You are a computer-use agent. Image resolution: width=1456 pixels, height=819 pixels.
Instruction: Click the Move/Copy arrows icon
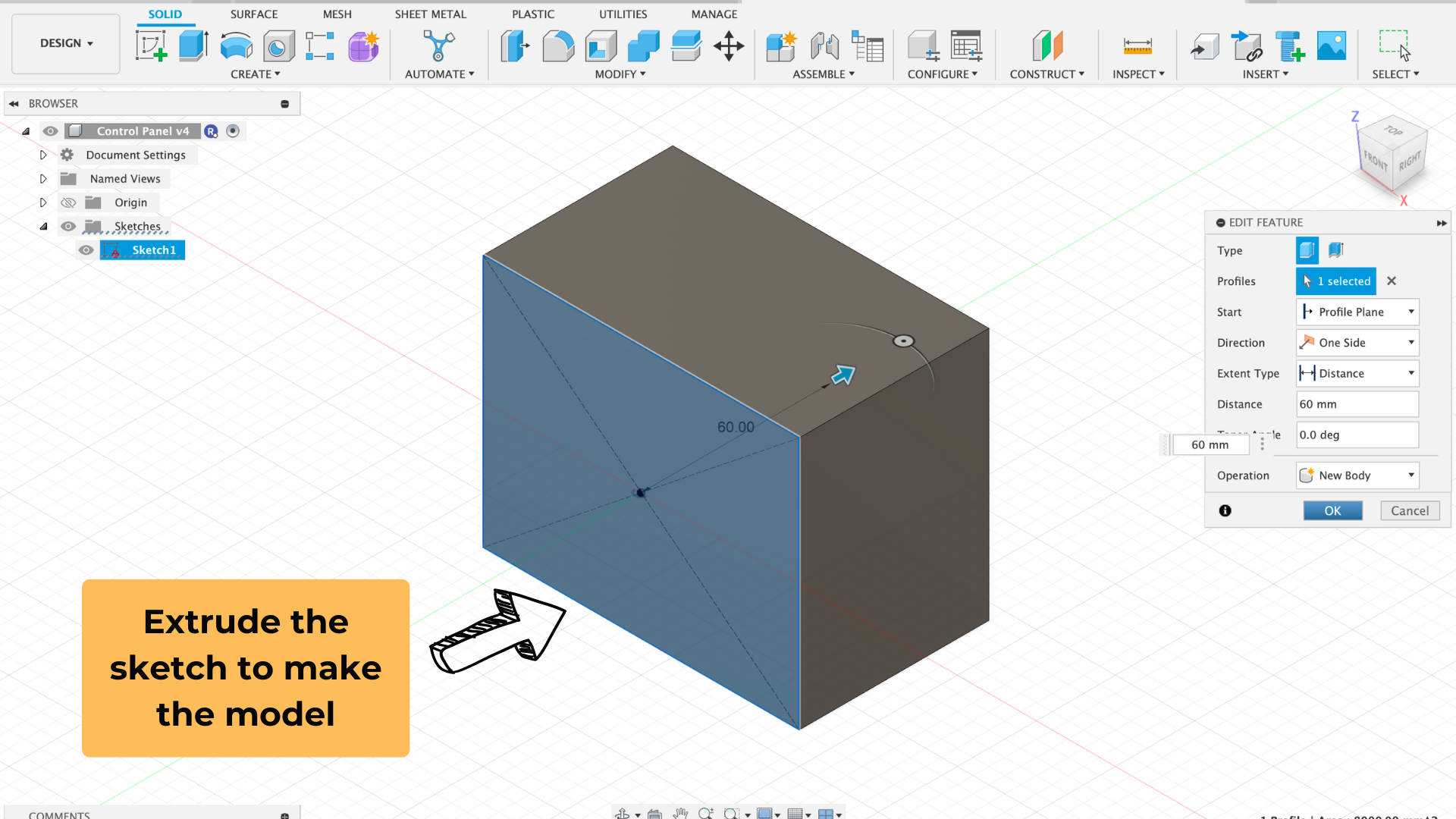click(729, 46)
